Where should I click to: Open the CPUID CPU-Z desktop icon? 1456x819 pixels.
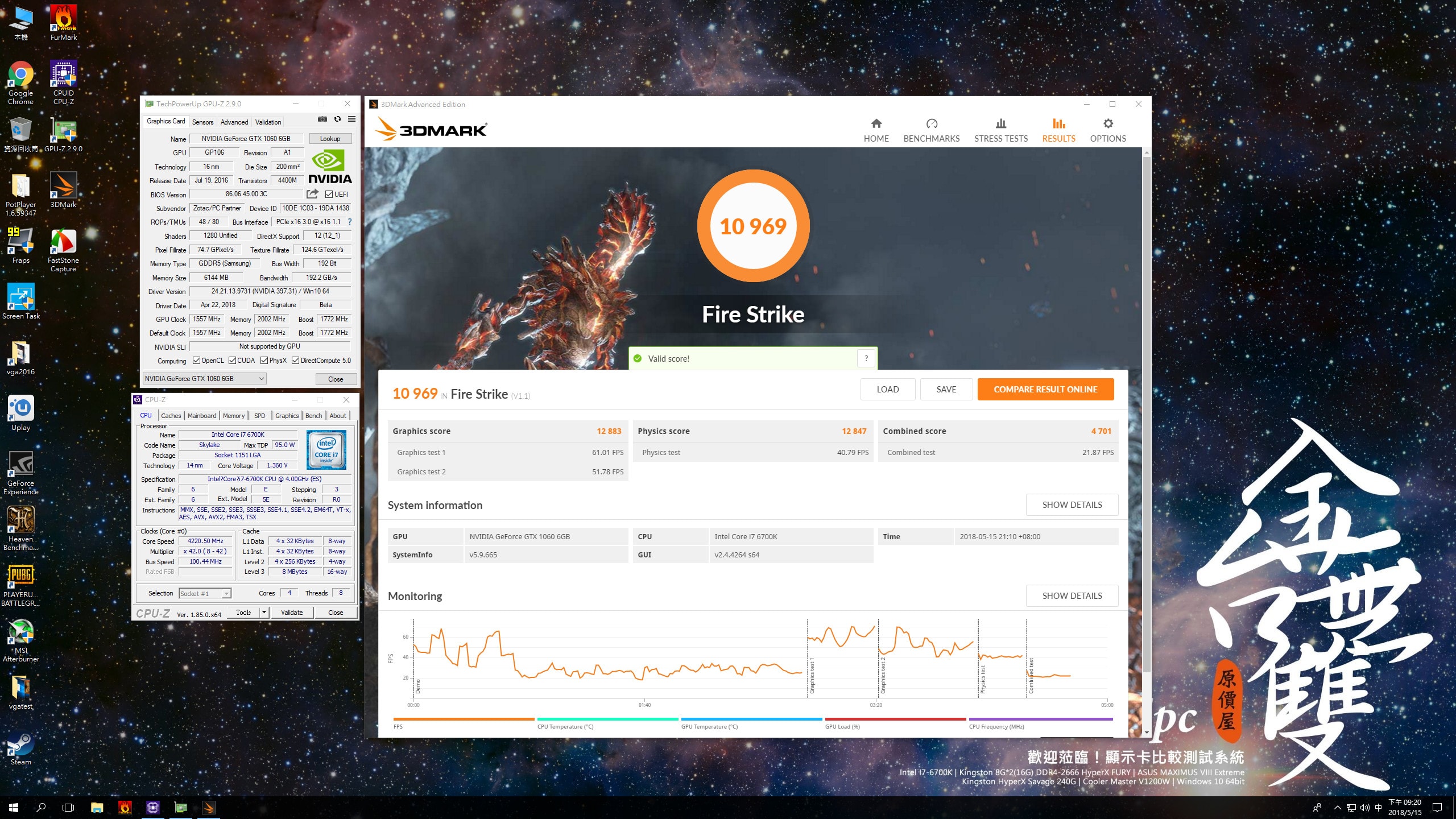pos(64,83)
